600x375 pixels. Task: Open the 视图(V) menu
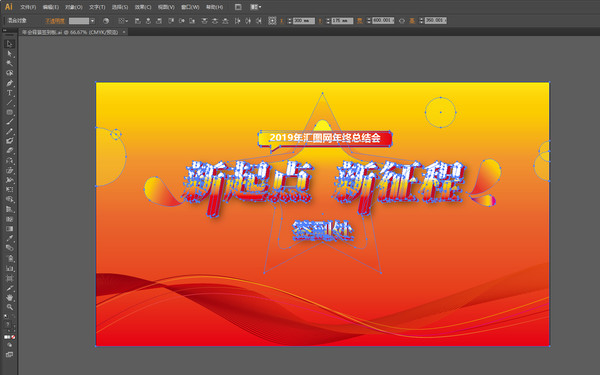pos(166,7)
